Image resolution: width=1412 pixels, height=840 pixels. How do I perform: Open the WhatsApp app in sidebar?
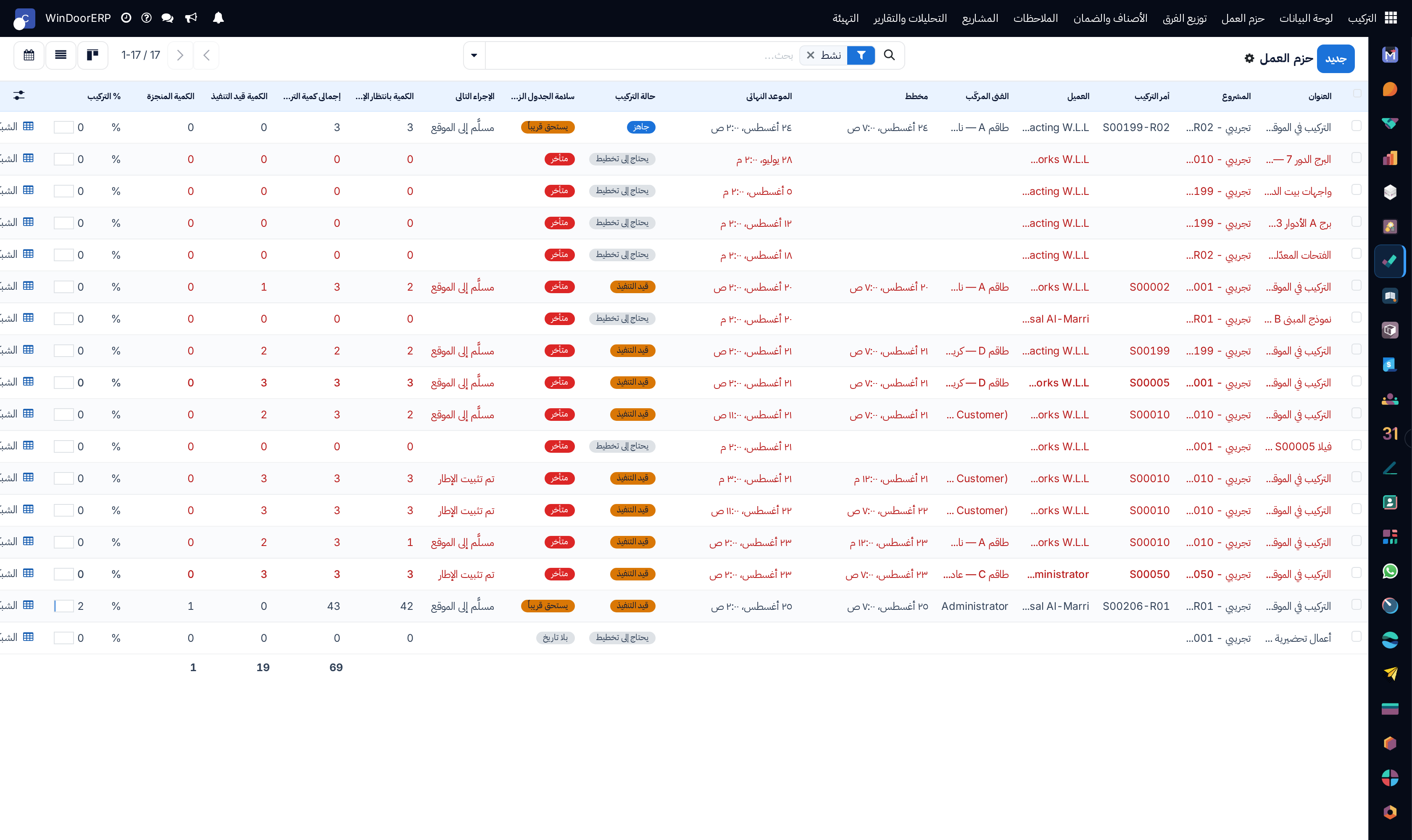pos(1390,571)
